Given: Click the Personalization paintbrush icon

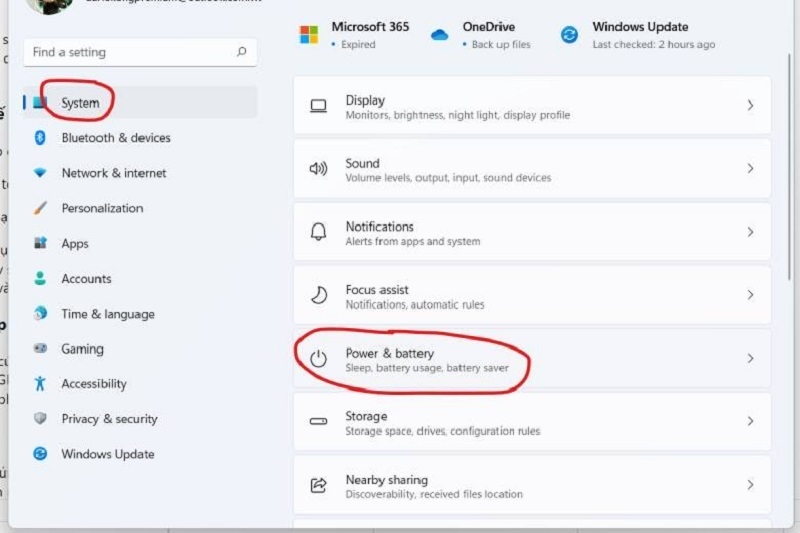Looking at the screenshot, I should tap(40, 208).
